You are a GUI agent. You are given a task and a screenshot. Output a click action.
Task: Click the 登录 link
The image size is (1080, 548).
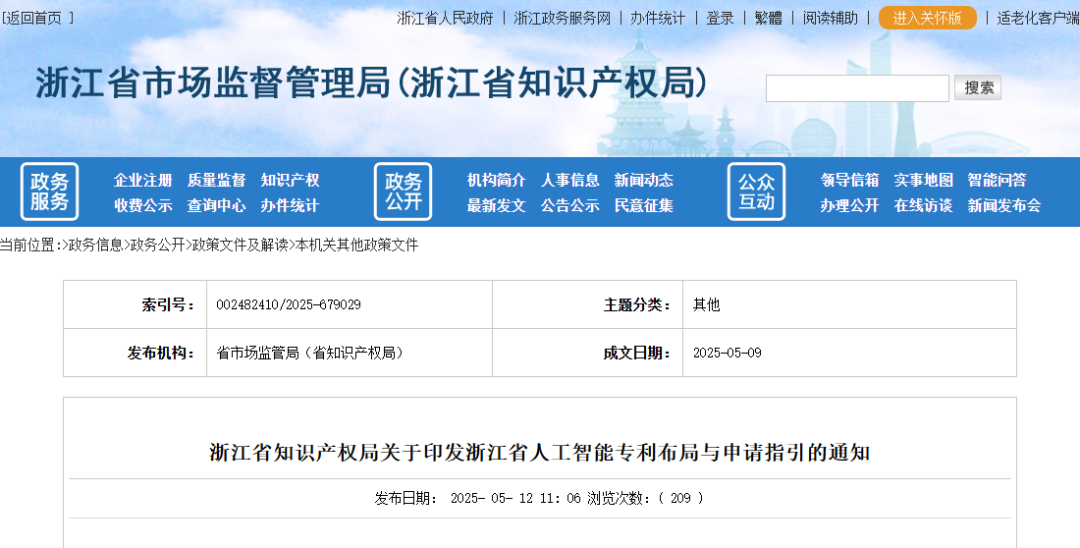[x=720, y=18]
